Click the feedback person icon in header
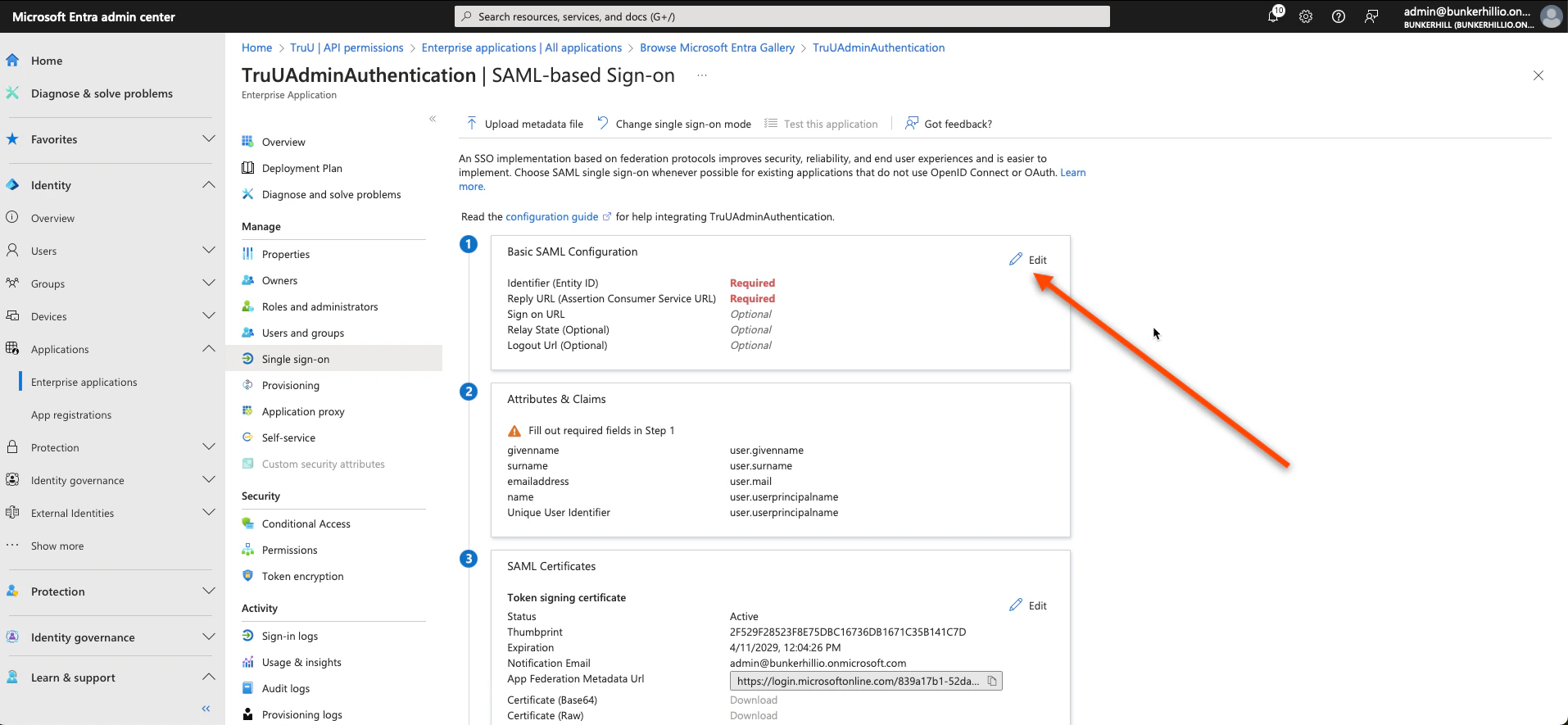Viewport: 1568px width, 725px height. point(1371,16)
